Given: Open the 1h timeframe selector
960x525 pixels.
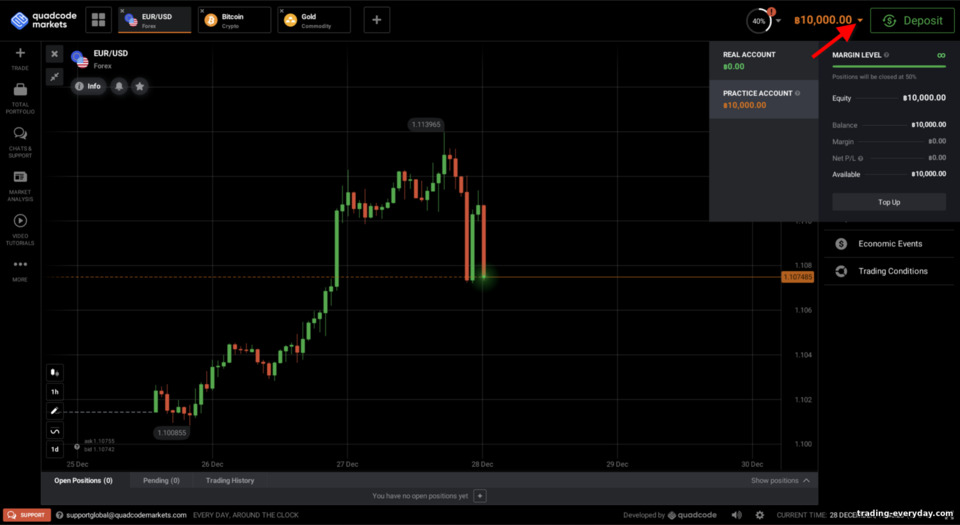Looking at the screenshot, I should click(54, 392).
